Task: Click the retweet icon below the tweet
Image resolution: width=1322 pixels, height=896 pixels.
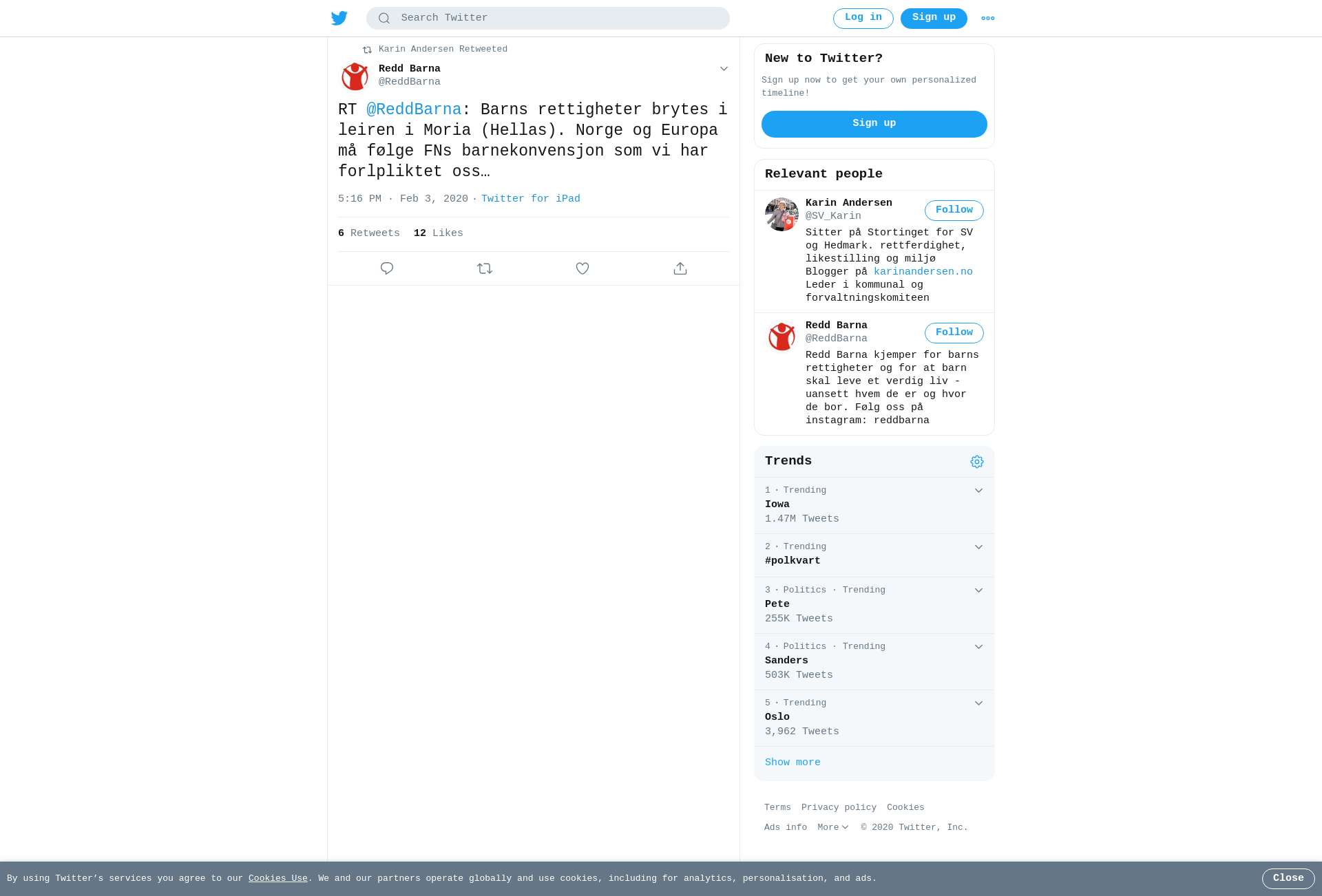Action: 485,268
